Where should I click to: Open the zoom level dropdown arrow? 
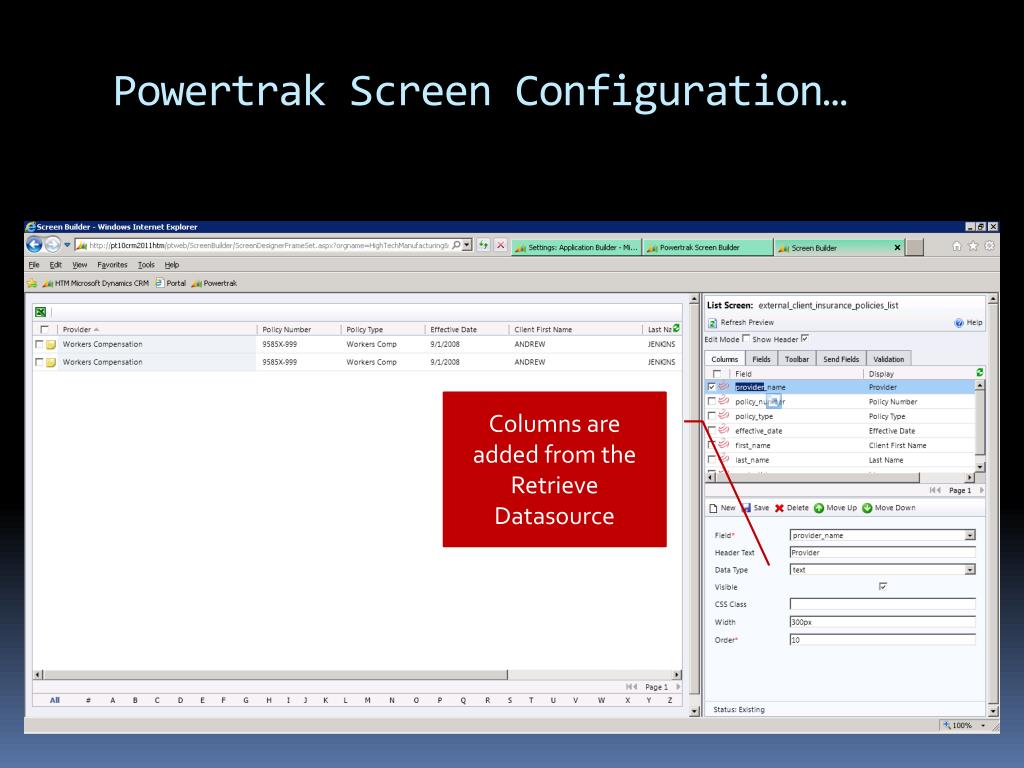point(983,726)
